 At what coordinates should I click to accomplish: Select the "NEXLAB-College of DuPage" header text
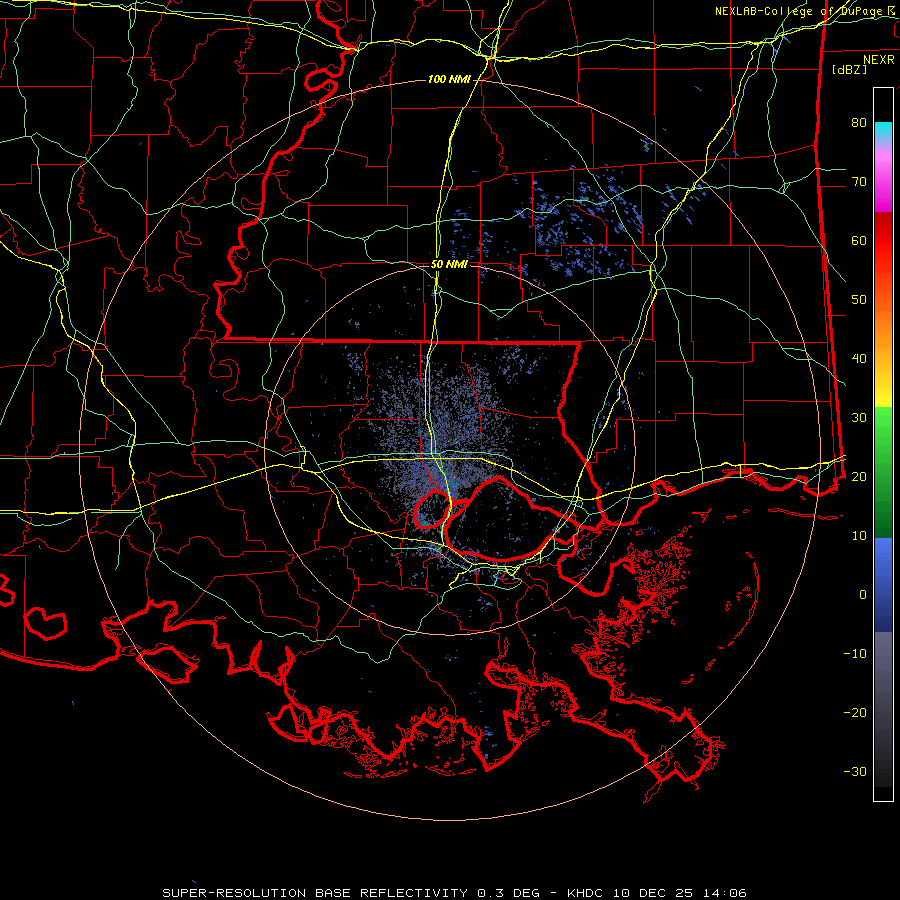(x=800, y=11)
